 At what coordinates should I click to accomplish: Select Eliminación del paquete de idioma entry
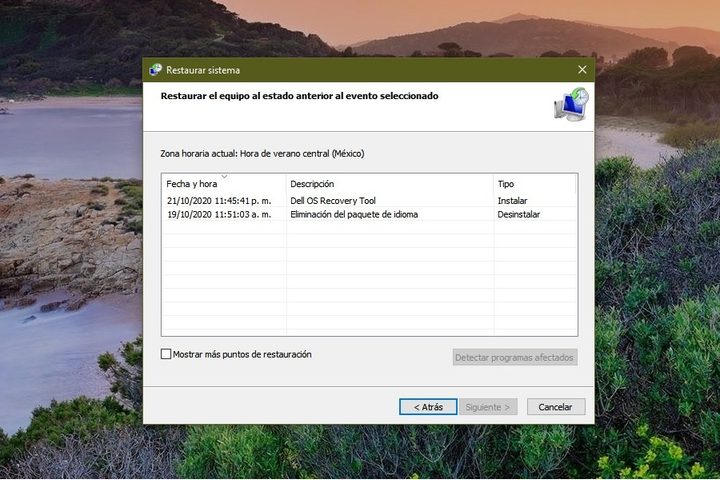click(354, 214)
